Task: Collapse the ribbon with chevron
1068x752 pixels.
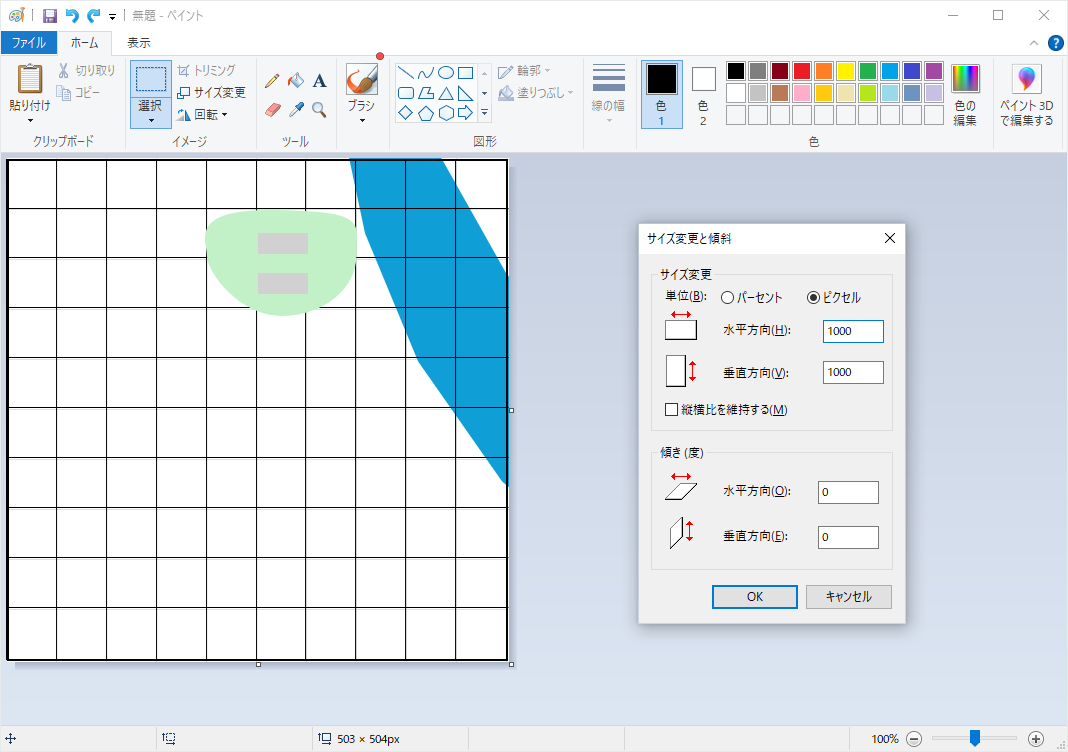Action: 1033,43
